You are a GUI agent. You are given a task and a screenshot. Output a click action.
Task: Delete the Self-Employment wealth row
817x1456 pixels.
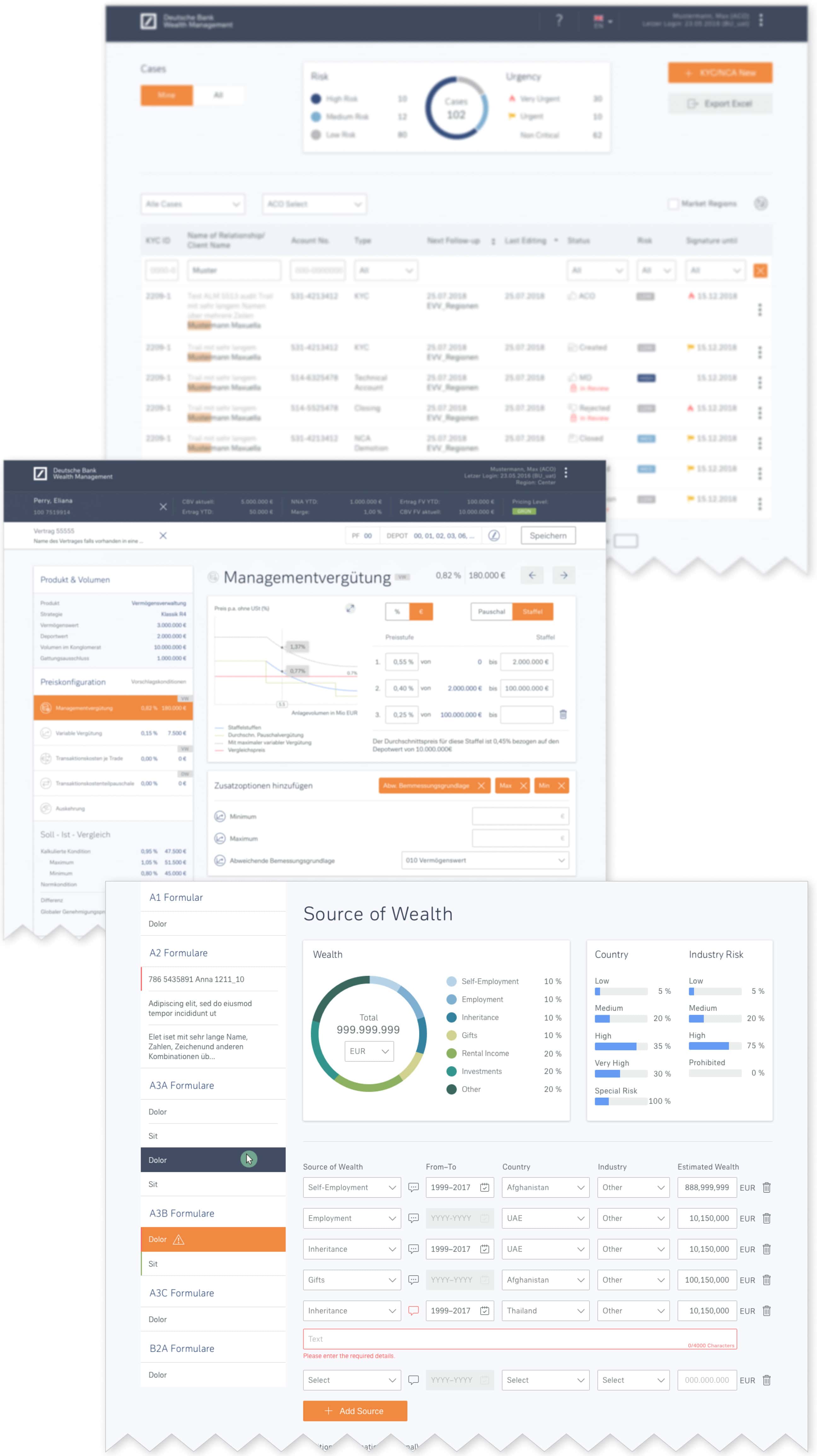point(766,1187)
